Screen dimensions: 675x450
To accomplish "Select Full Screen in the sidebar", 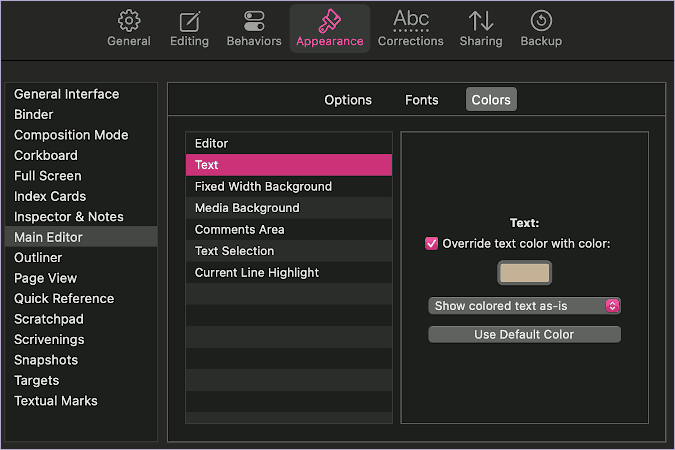I will [81, 176].
